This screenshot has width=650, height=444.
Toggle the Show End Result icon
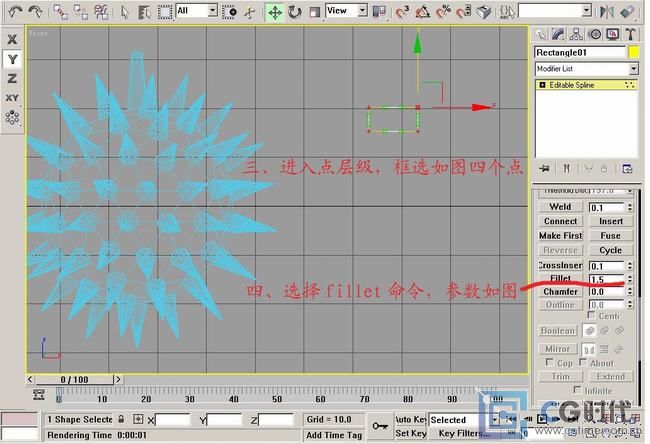[566, 168]
